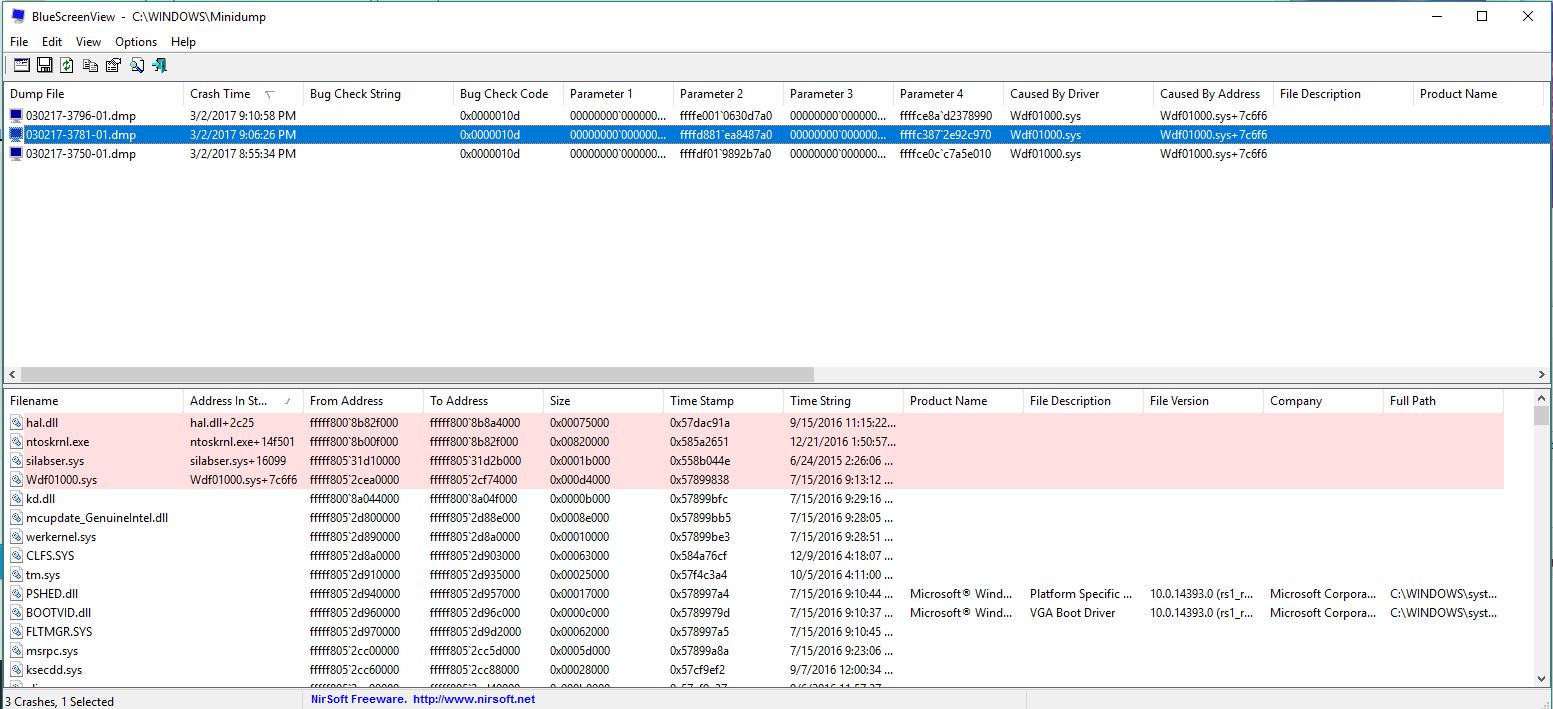Open Properties via toolbar icon

113,66
